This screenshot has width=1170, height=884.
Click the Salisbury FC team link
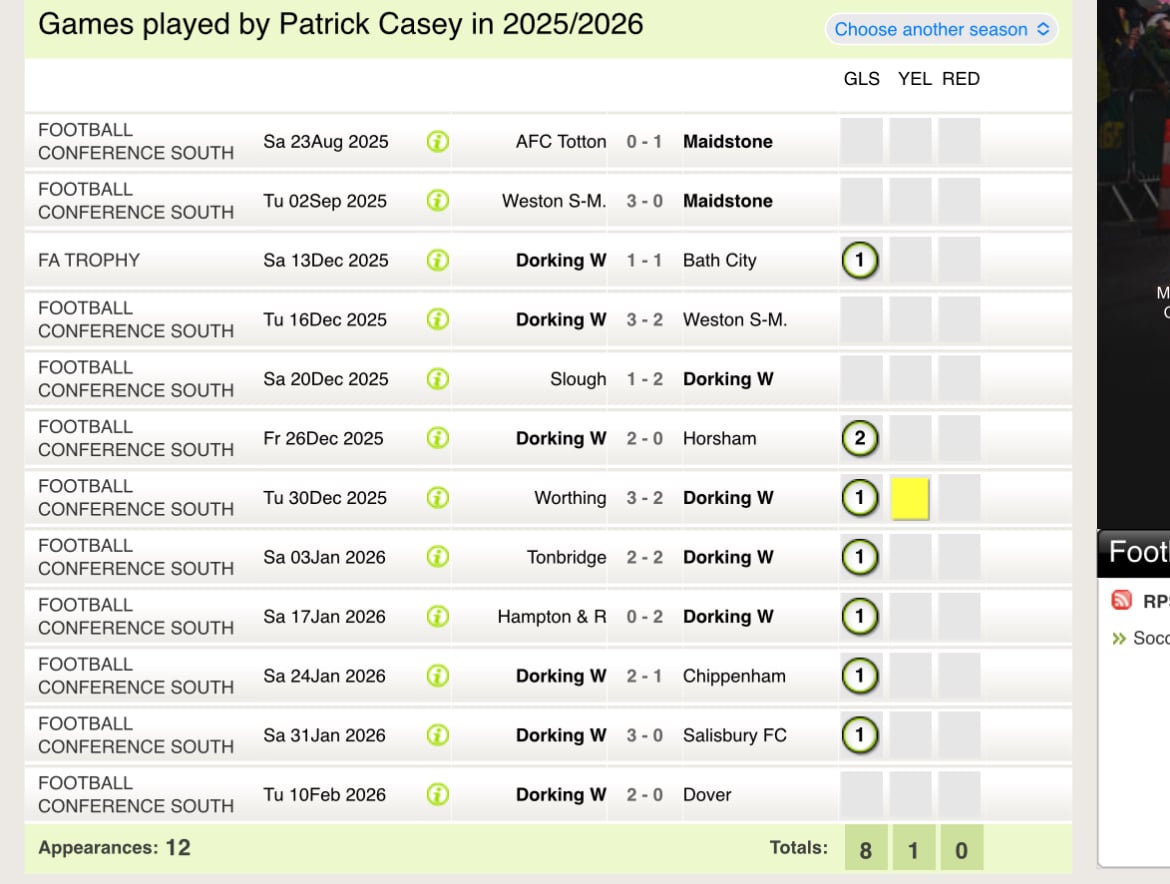pyautogui.click(x=734, y=736)
